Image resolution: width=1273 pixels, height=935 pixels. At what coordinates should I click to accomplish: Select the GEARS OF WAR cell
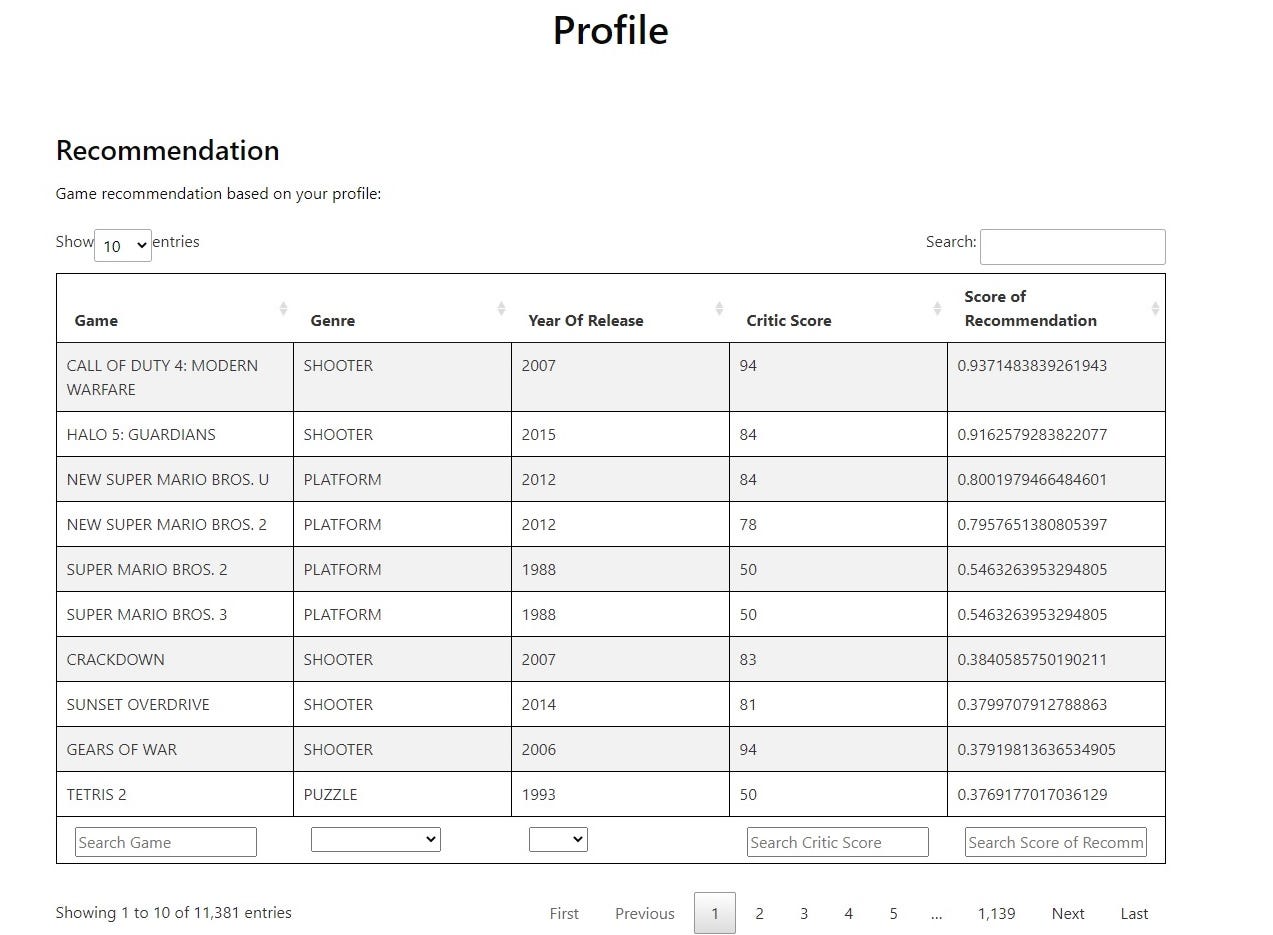(x=175, y=749)
